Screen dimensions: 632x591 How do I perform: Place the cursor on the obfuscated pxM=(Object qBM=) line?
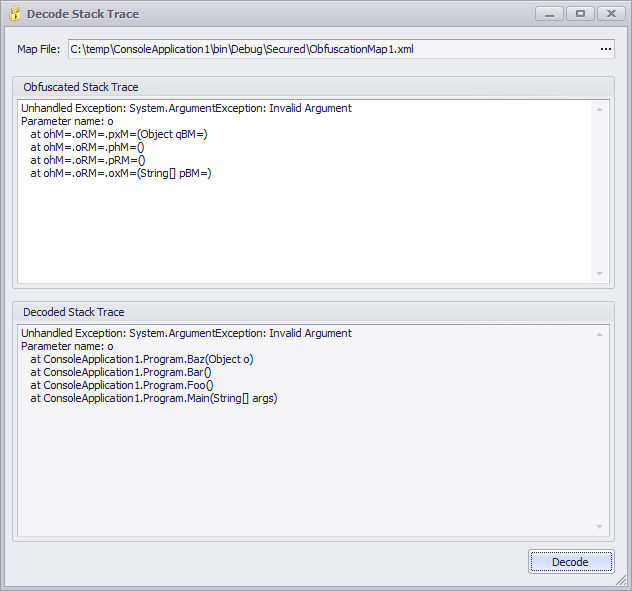pos(118,134)
